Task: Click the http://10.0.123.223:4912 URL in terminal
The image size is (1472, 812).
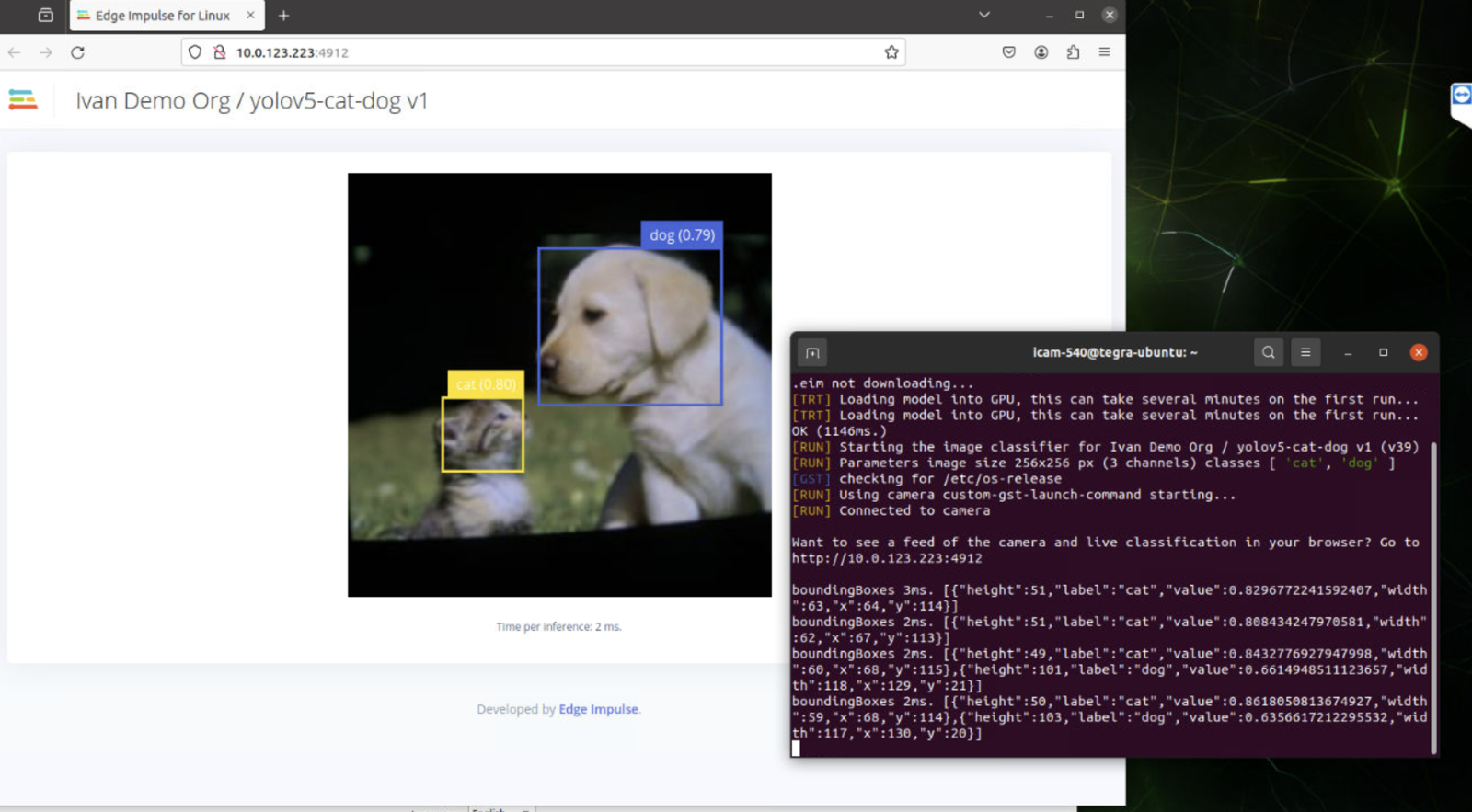Action: point(887,558)
